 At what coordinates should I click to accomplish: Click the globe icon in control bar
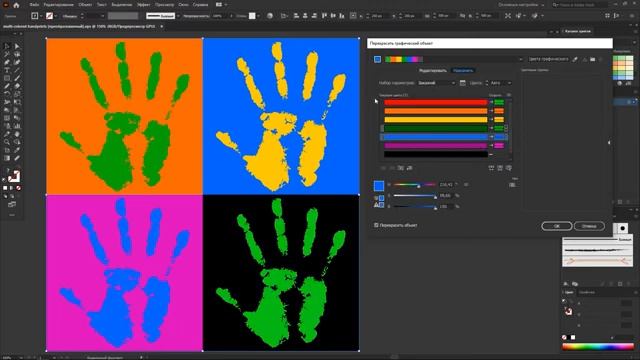click(x=270, y=16)
